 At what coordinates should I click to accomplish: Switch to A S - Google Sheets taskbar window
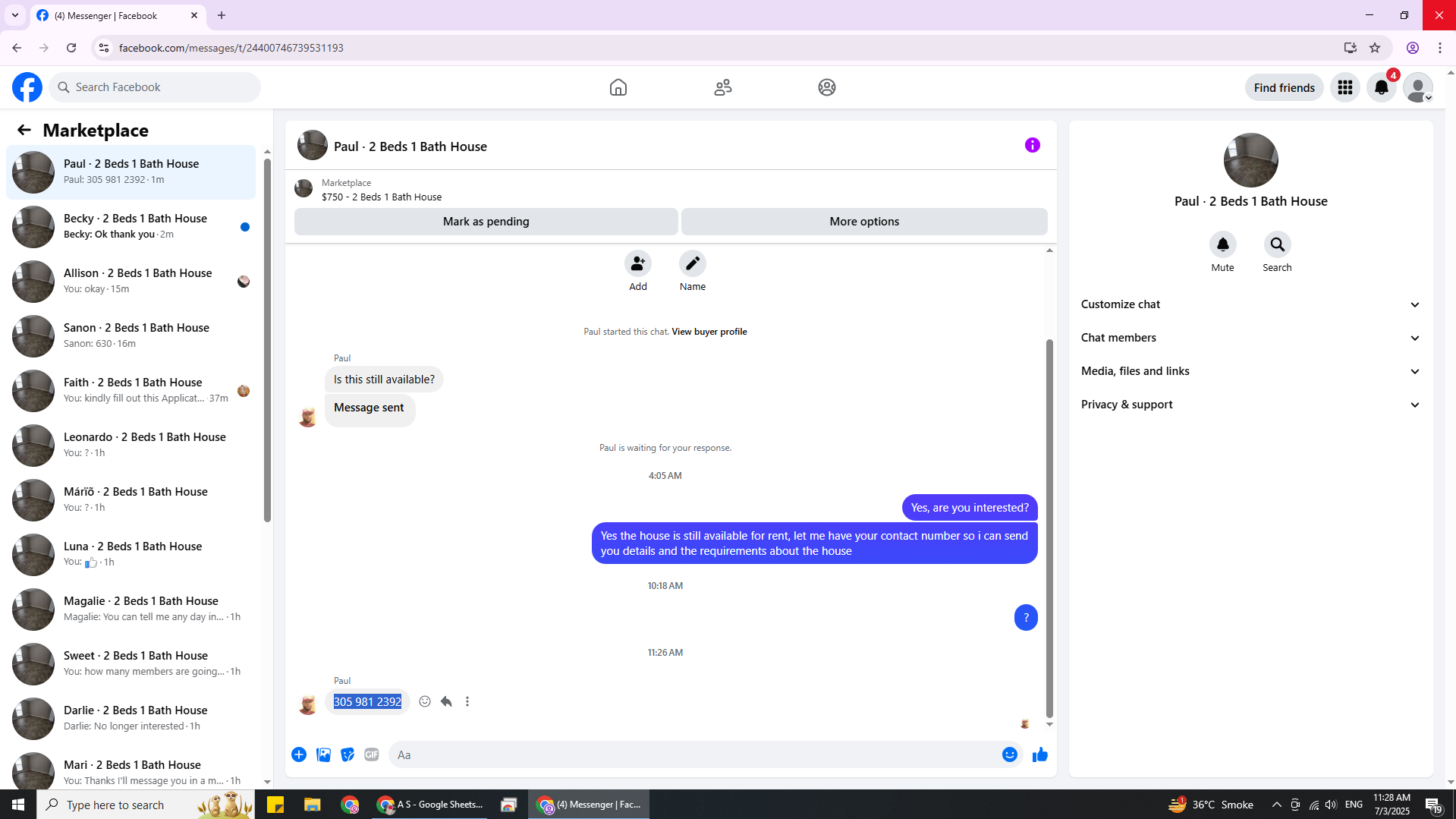click(430, 805)
